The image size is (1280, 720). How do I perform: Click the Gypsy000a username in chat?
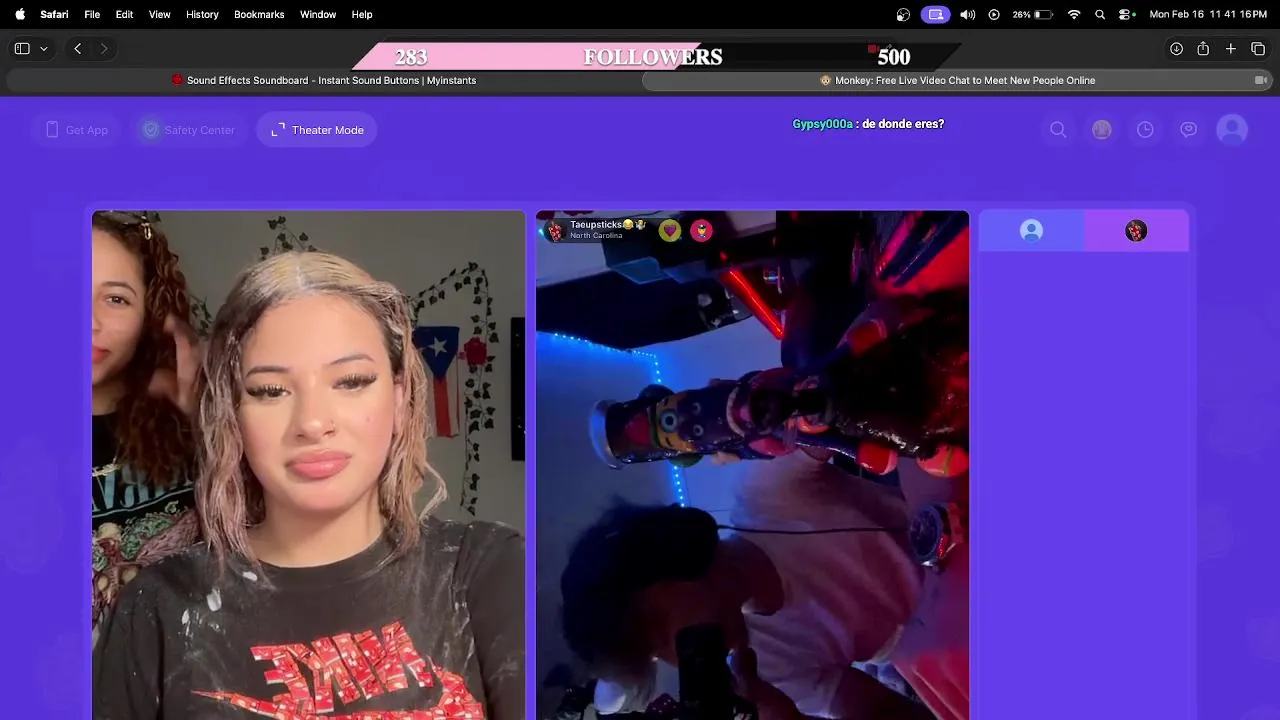point(822,124)
